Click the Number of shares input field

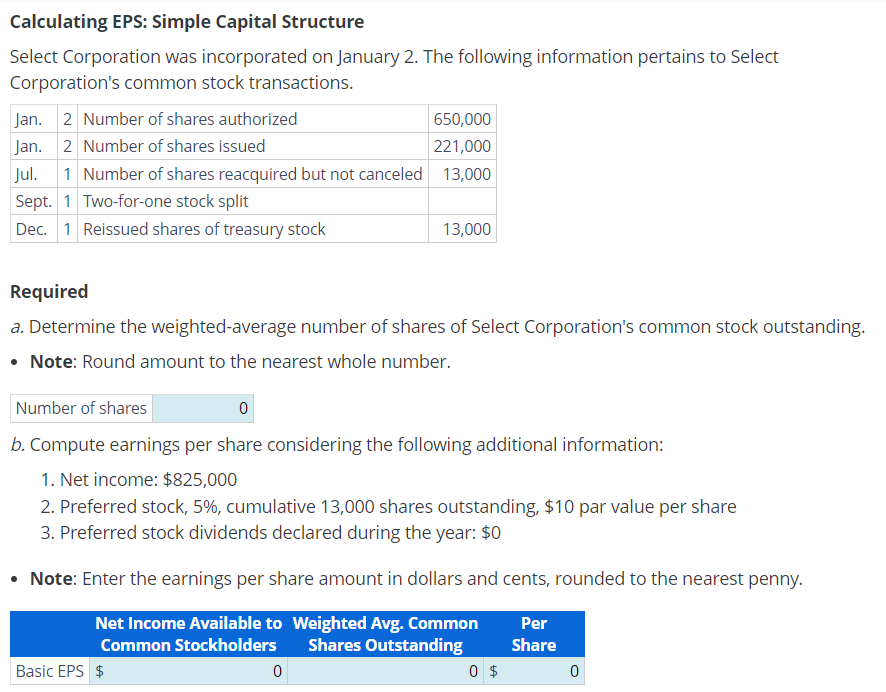[x=203, y=408]
